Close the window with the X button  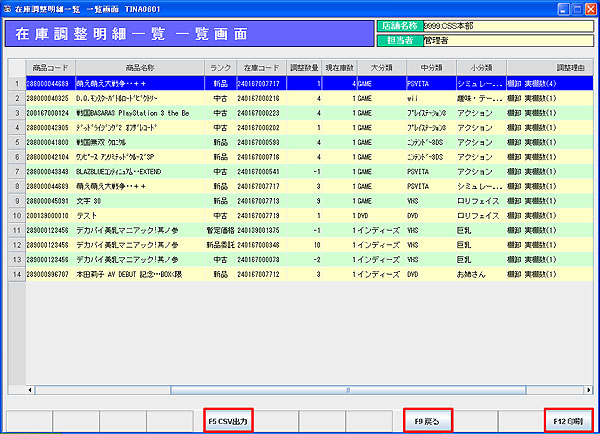[590, 7]
